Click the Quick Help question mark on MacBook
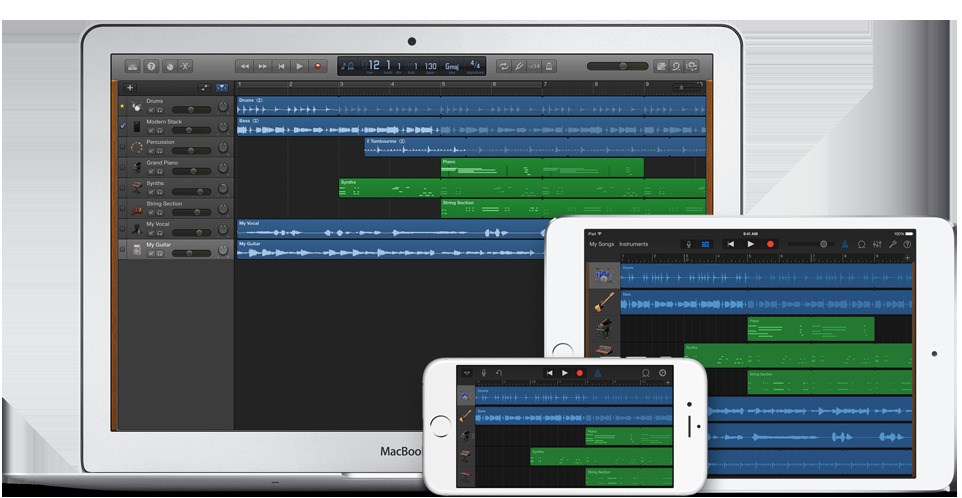 pyautogui.click(x=151, y=66)
